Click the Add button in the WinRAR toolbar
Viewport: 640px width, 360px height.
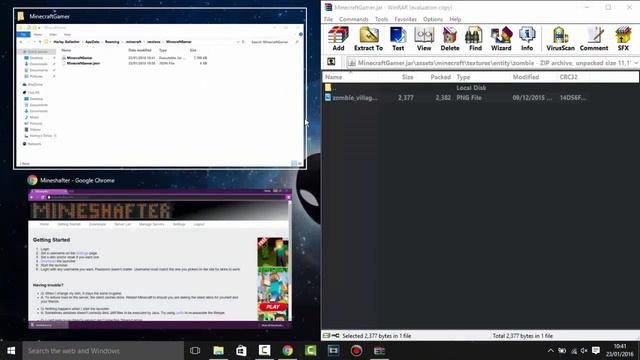[338, 39]
